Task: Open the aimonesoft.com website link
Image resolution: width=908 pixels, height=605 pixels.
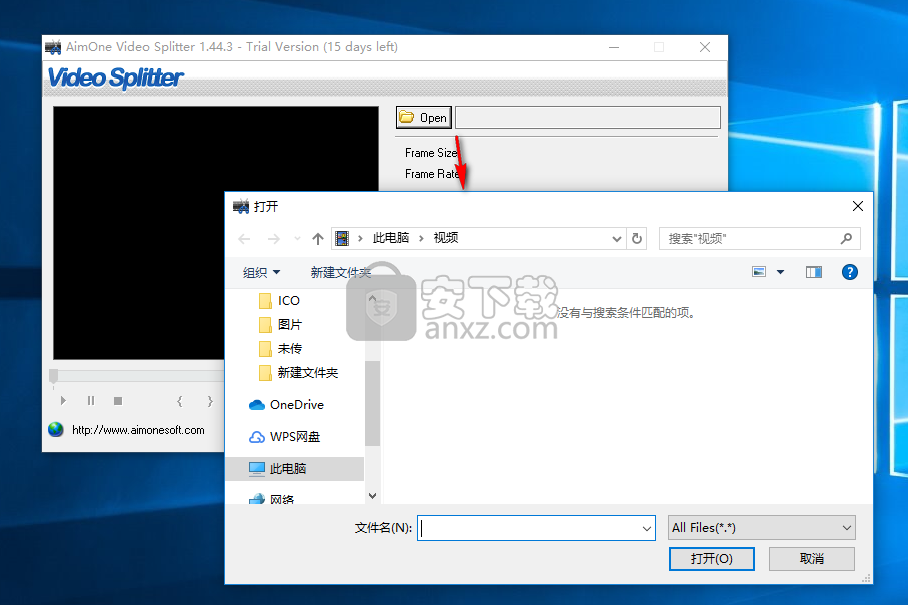Action: [x=138, y=430]
